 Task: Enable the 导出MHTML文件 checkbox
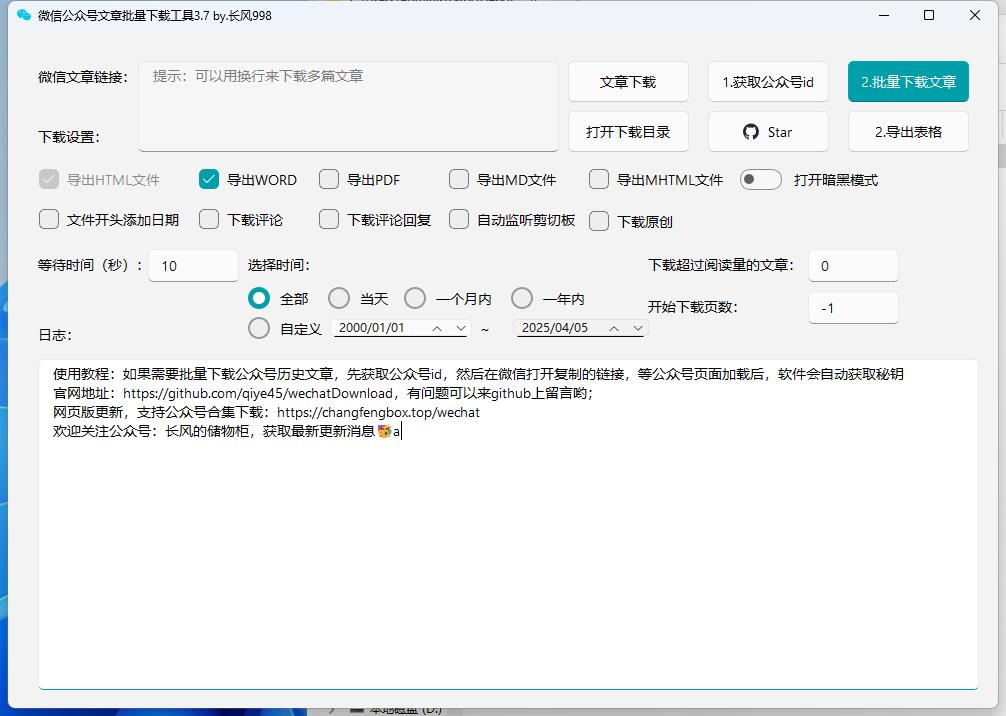[x=599, y=180]
